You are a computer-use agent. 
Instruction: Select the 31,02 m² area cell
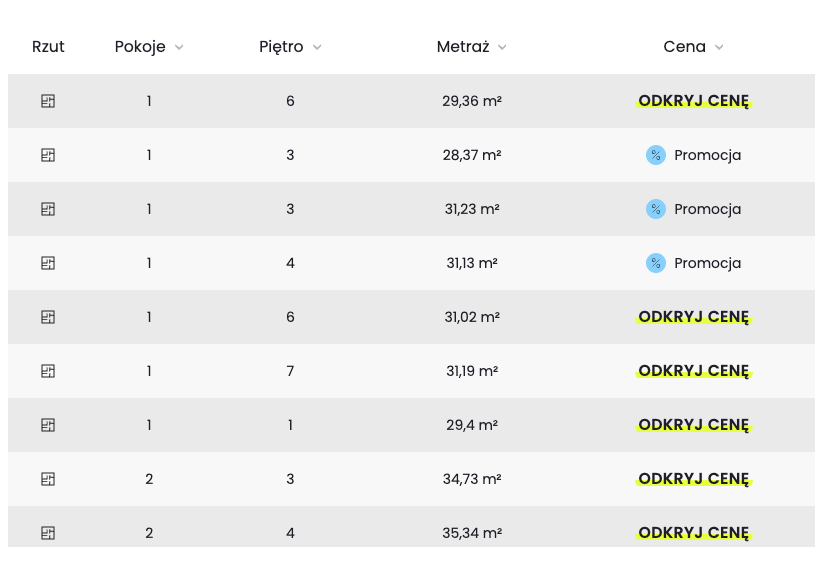472,317
